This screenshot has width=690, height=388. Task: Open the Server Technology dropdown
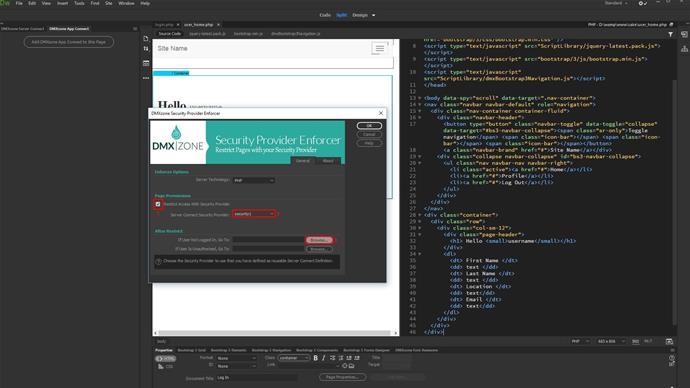click(253, 180)
